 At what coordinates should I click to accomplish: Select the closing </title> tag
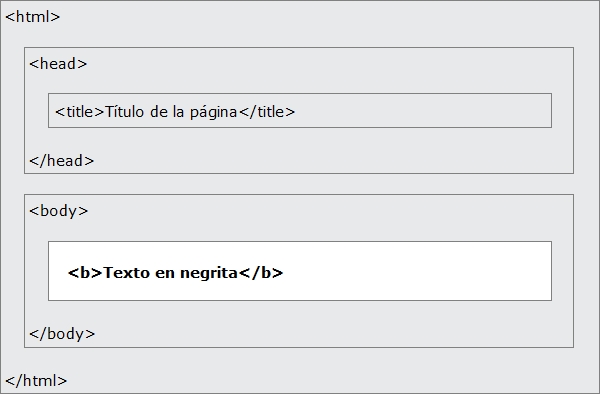[x=267, y=112]
